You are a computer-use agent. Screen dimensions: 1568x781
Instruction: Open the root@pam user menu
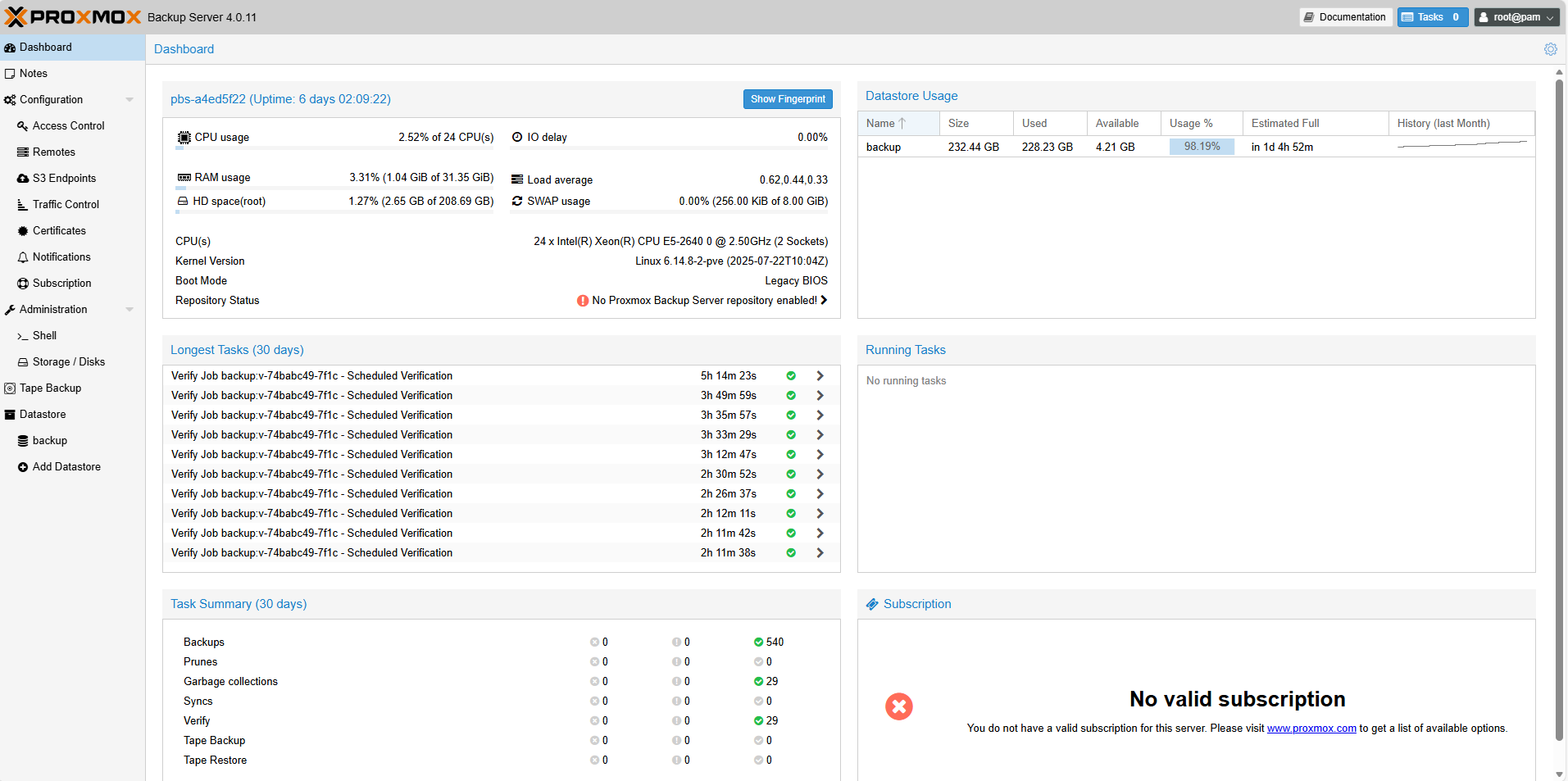[x=1516, y=16]
